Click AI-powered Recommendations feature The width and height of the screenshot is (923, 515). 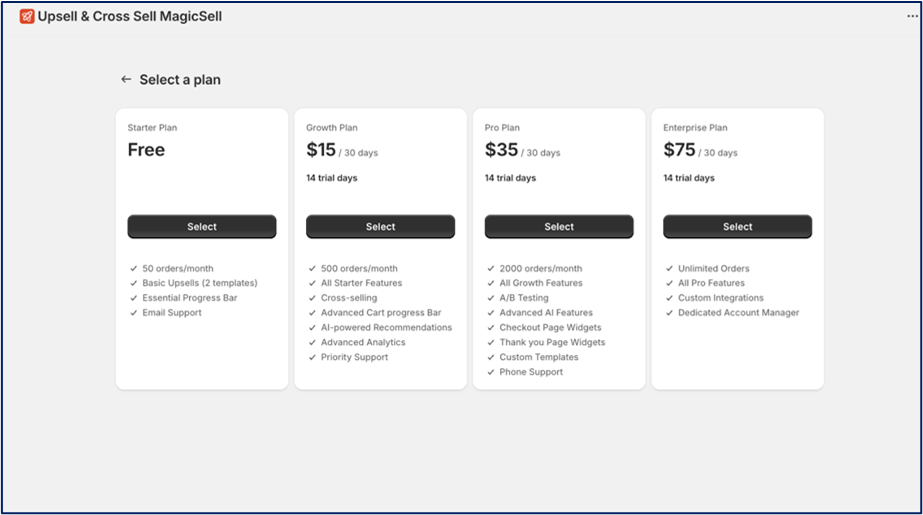point(386,327)
